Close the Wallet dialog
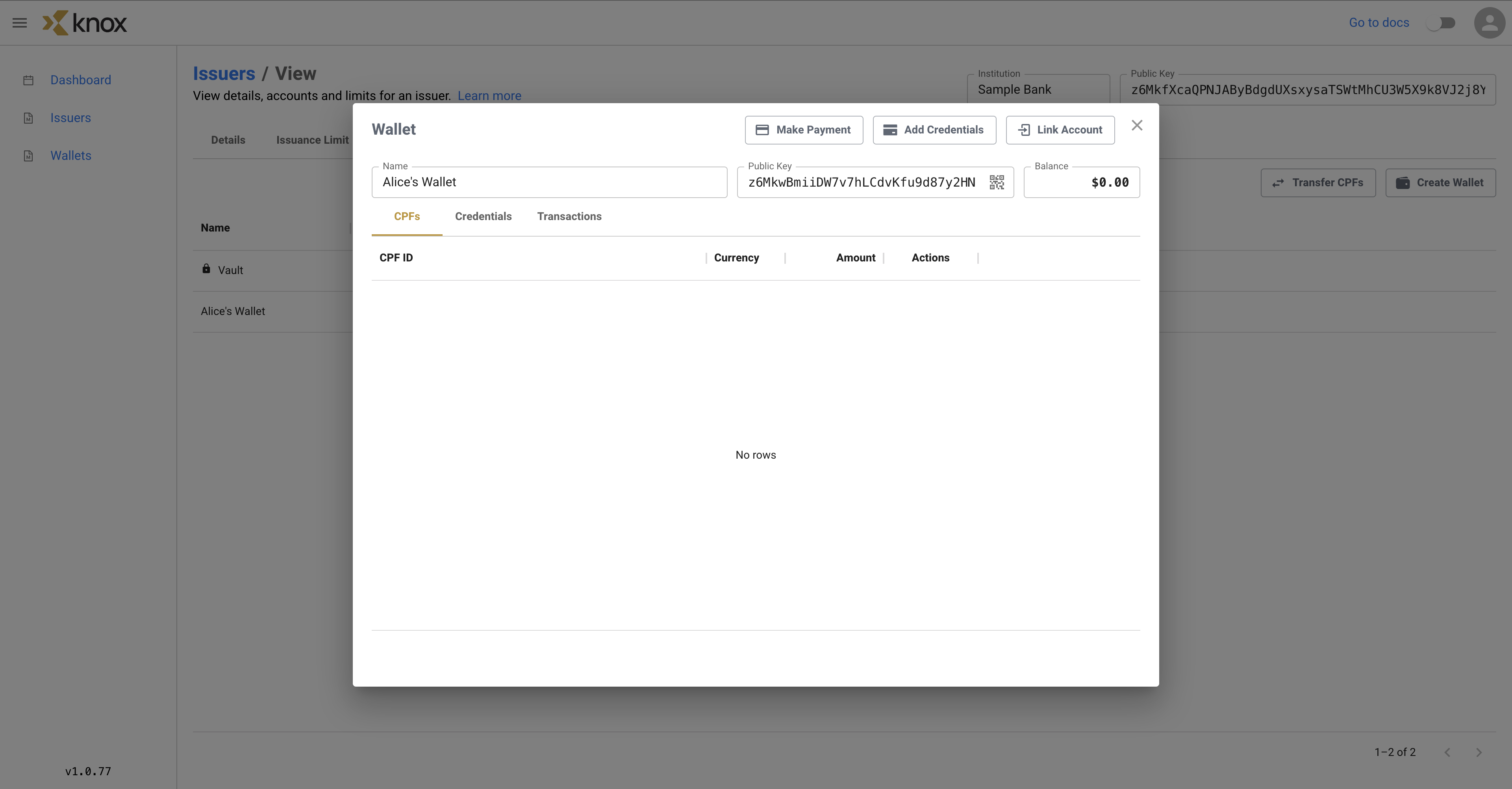Viewport: 1512px width, 789px height. coord(1137,126)
